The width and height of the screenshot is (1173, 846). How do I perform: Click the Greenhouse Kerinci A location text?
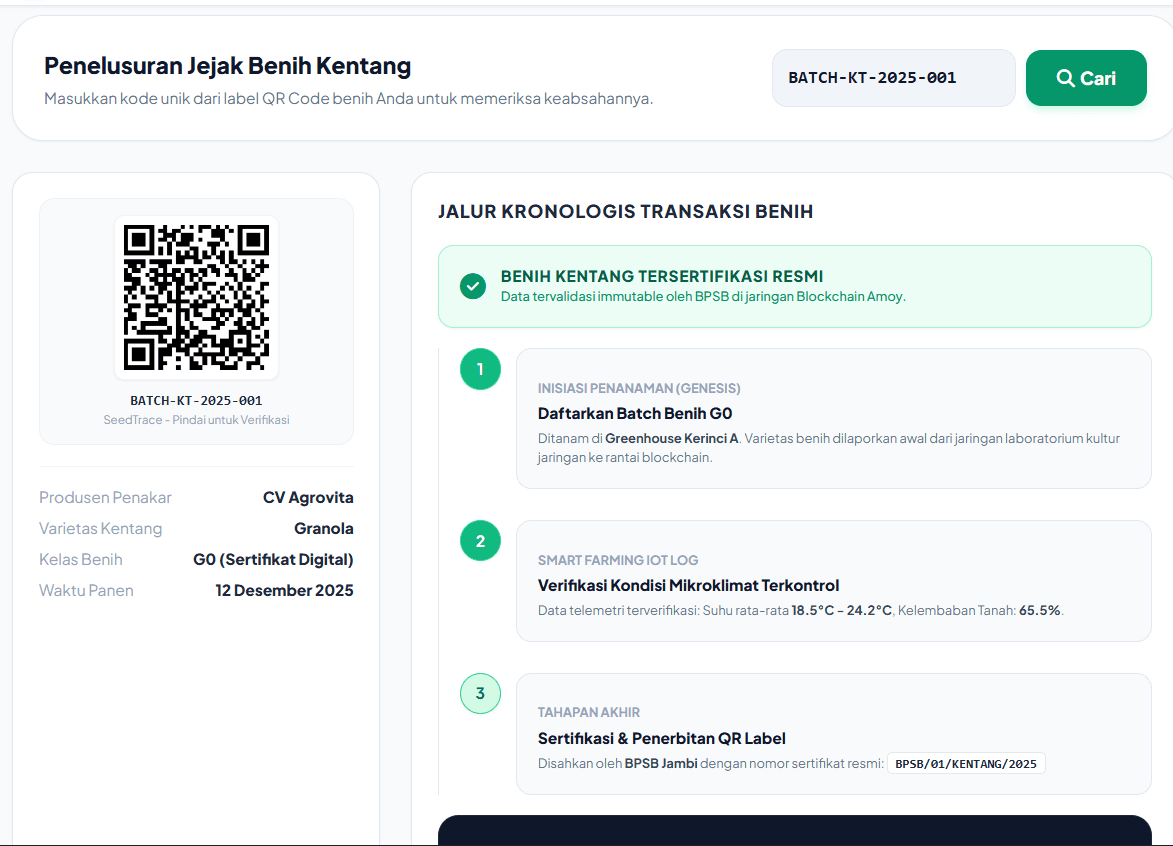click(x=671, y=438)
